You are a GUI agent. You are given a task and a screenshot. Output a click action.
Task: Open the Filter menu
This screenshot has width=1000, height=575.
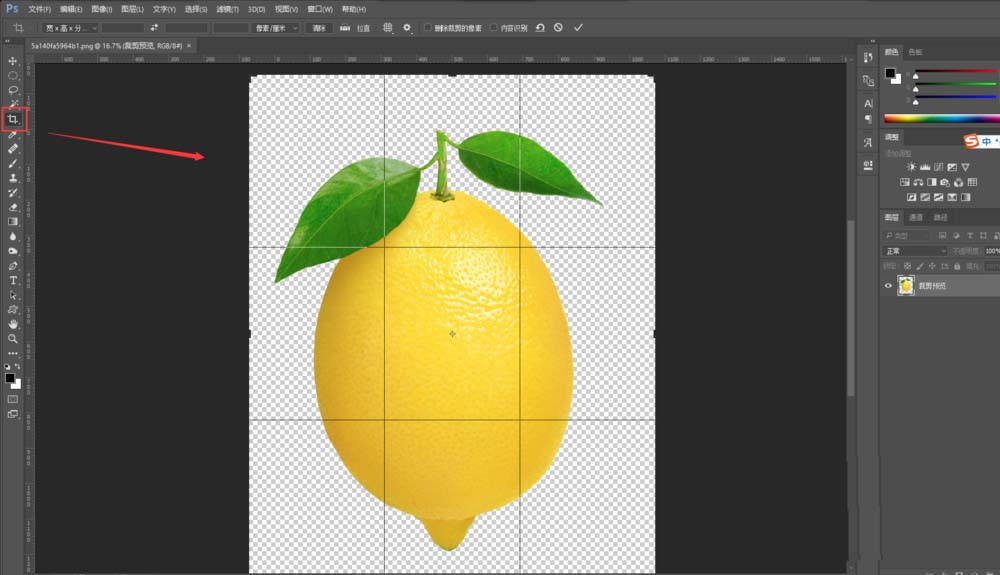tap(227, 9)
